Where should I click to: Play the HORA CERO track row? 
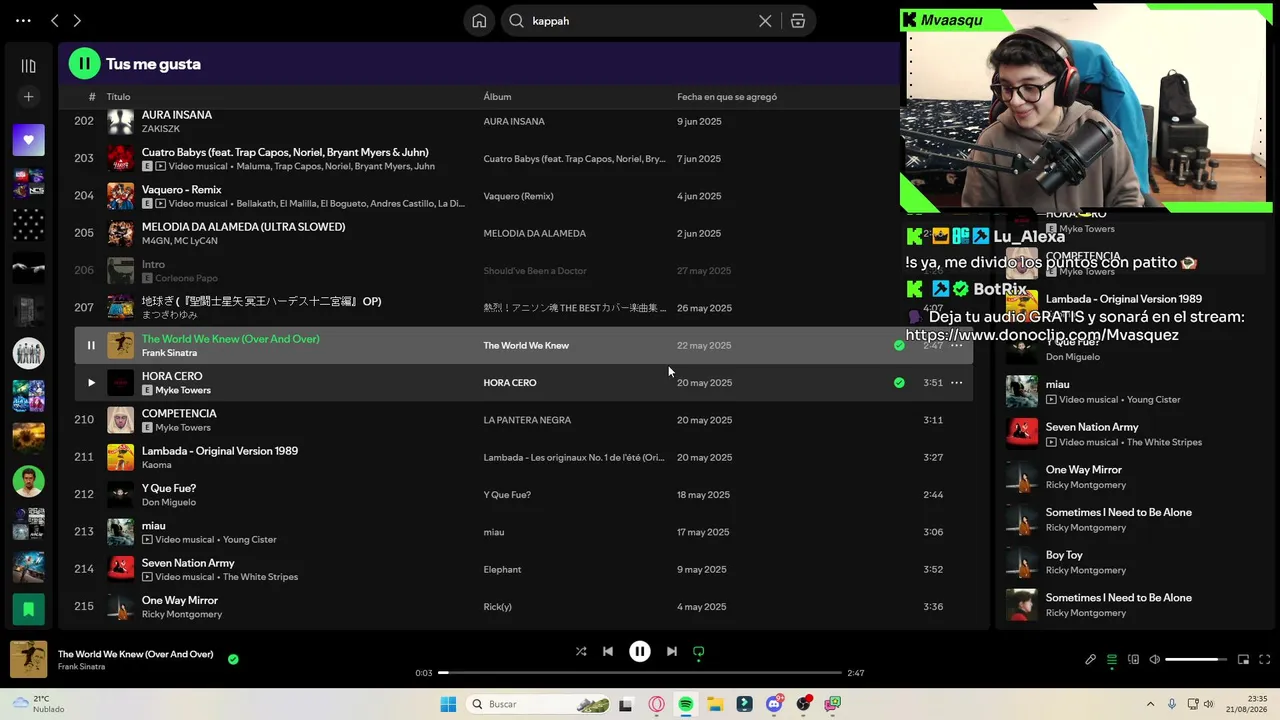coord(91,382)
